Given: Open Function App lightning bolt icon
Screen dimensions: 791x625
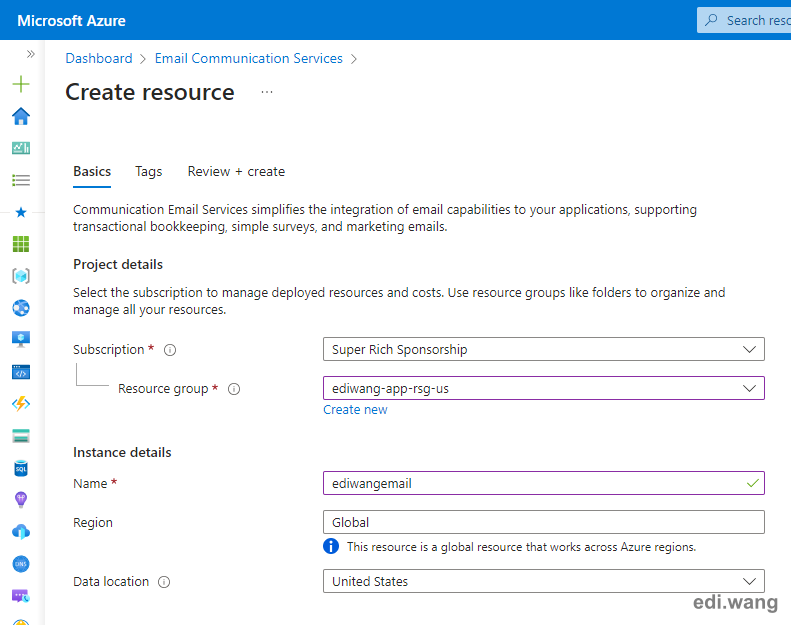Looking at the screenshot, I should (x=21, y=404).
